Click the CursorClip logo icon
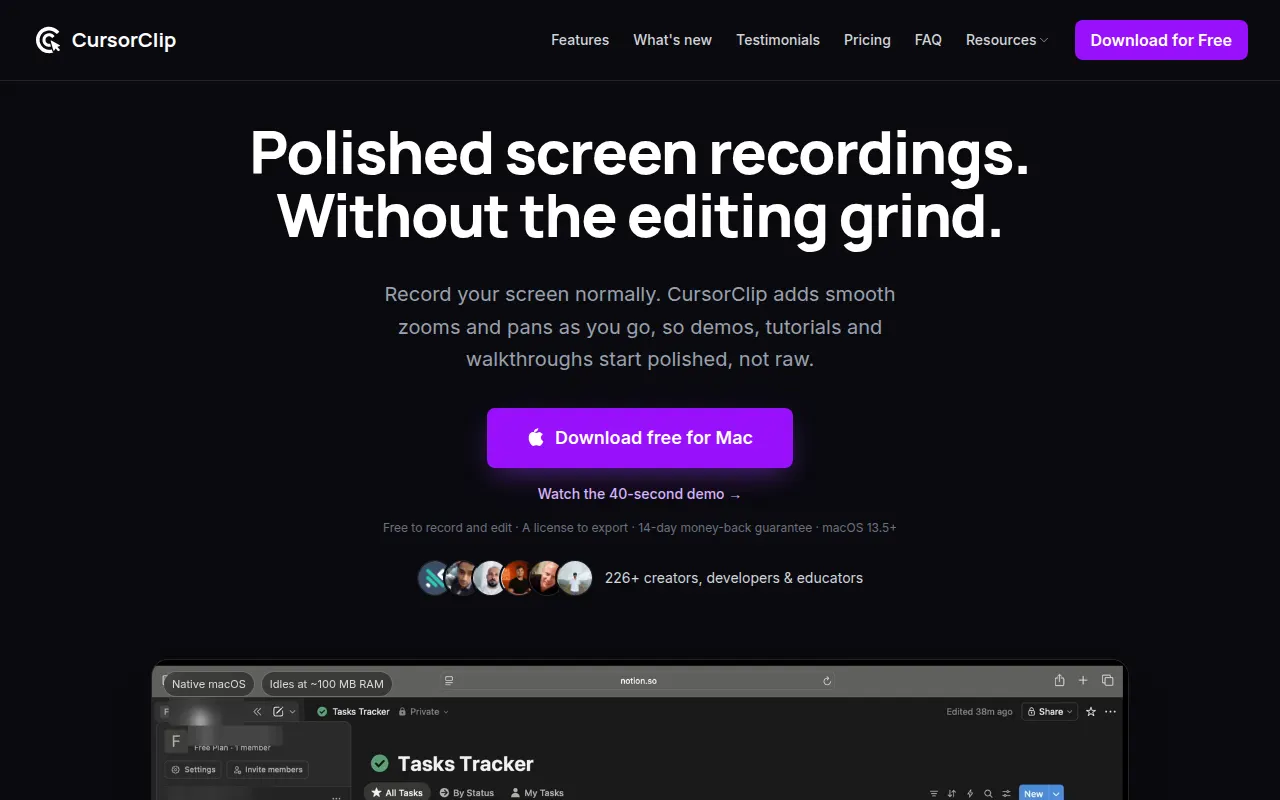 click(48, 40)
